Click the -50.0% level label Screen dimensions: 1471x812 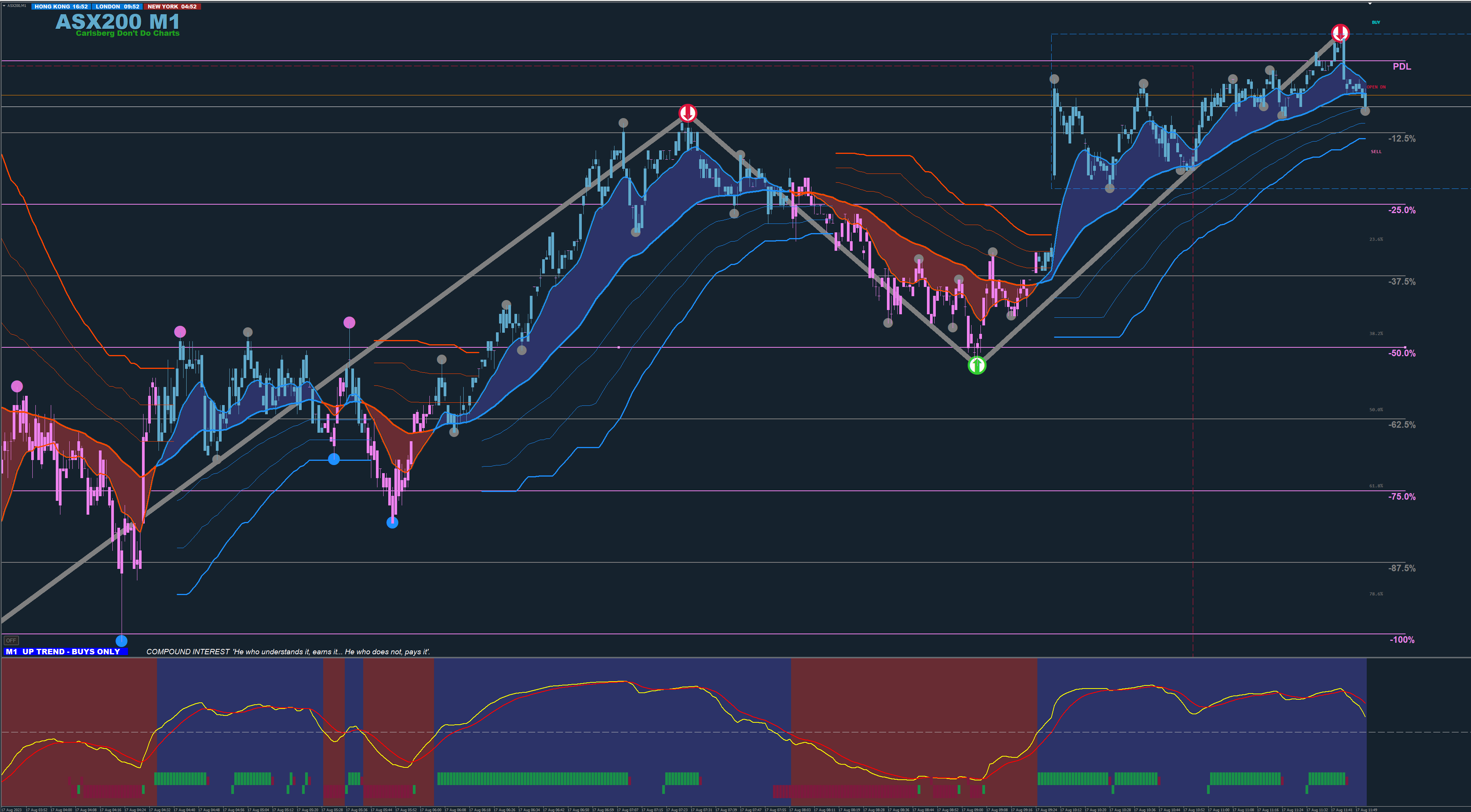click(1401, 353)
